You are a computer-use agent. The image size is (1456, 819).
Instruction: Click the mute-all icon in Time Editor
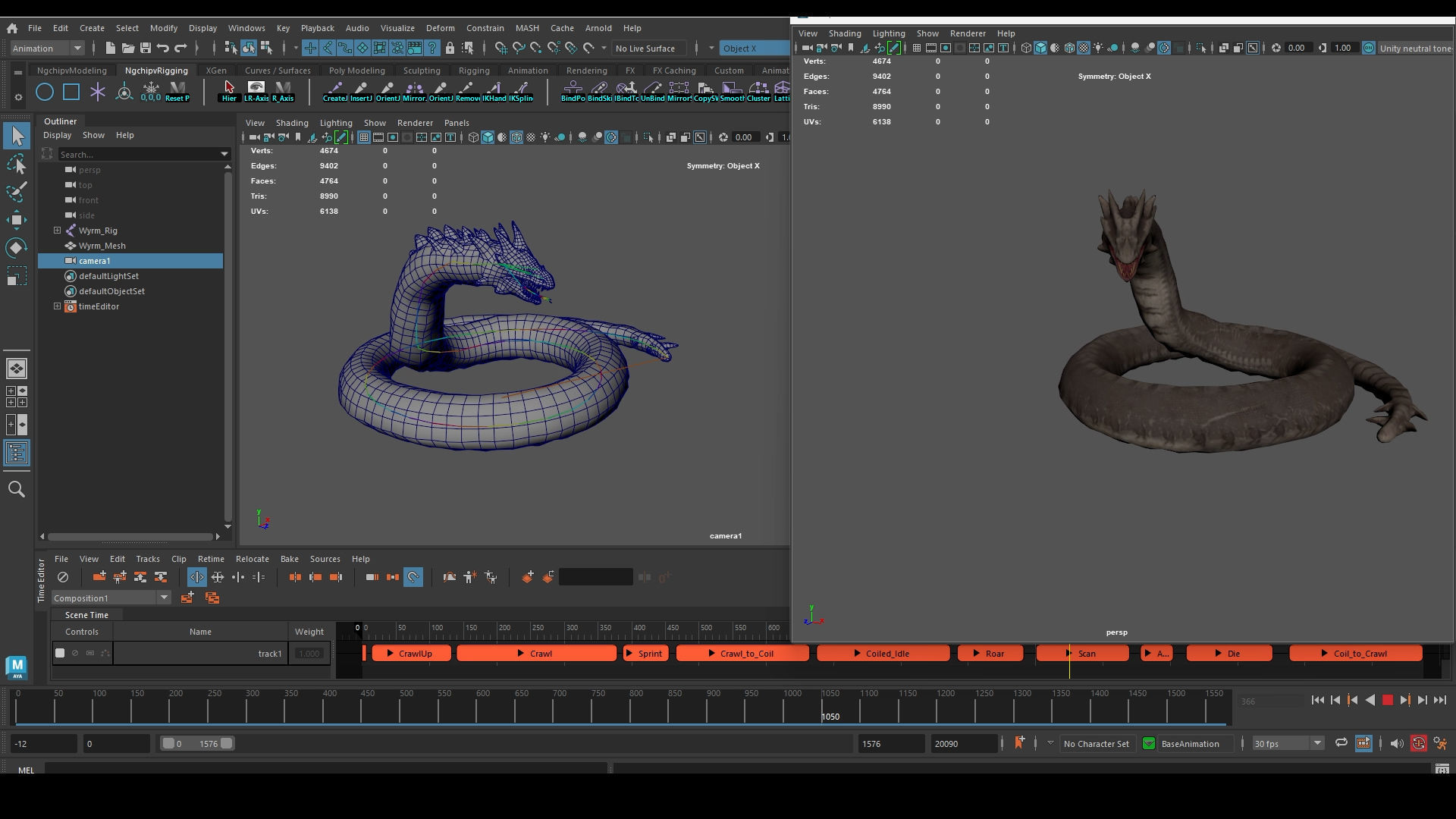coord(63,577)
